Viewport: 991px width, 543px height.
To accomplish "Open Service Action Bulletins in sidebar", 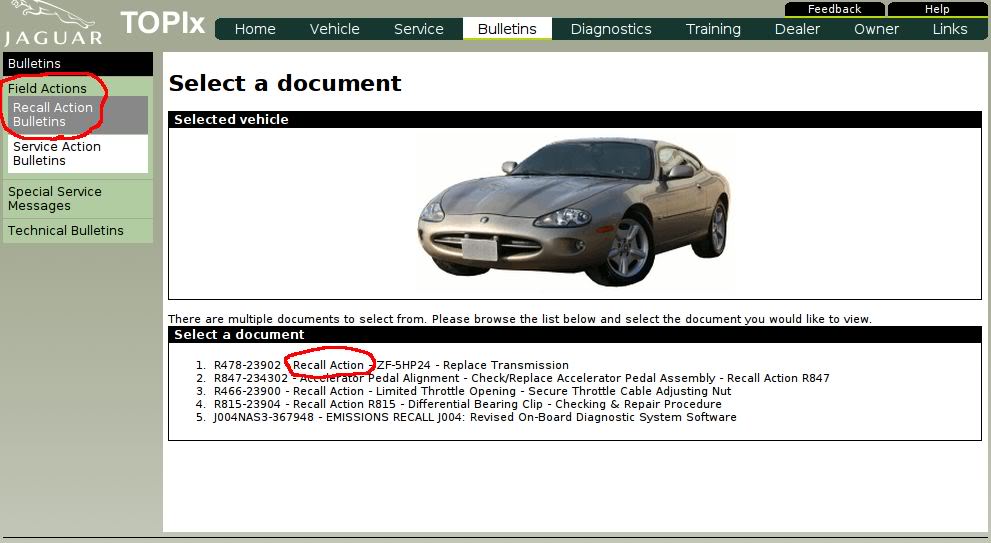I will coord(78,154).
